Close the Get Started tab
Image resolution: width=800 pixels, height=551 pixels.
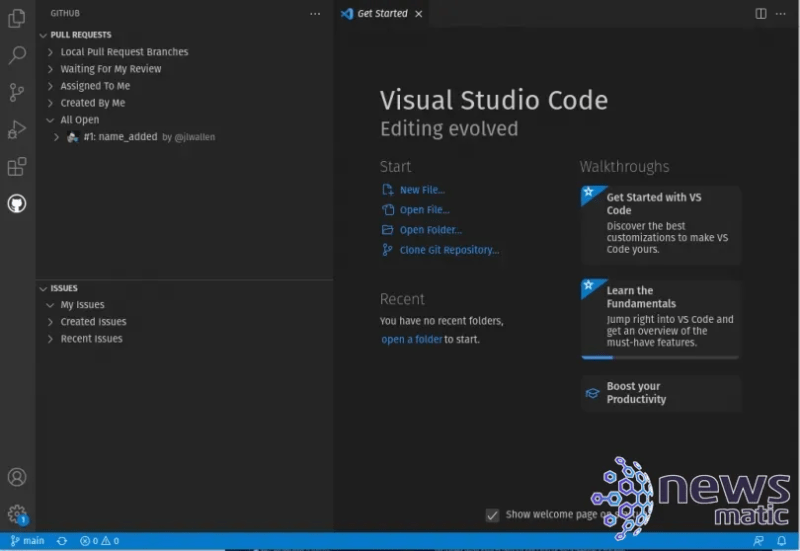419,14
